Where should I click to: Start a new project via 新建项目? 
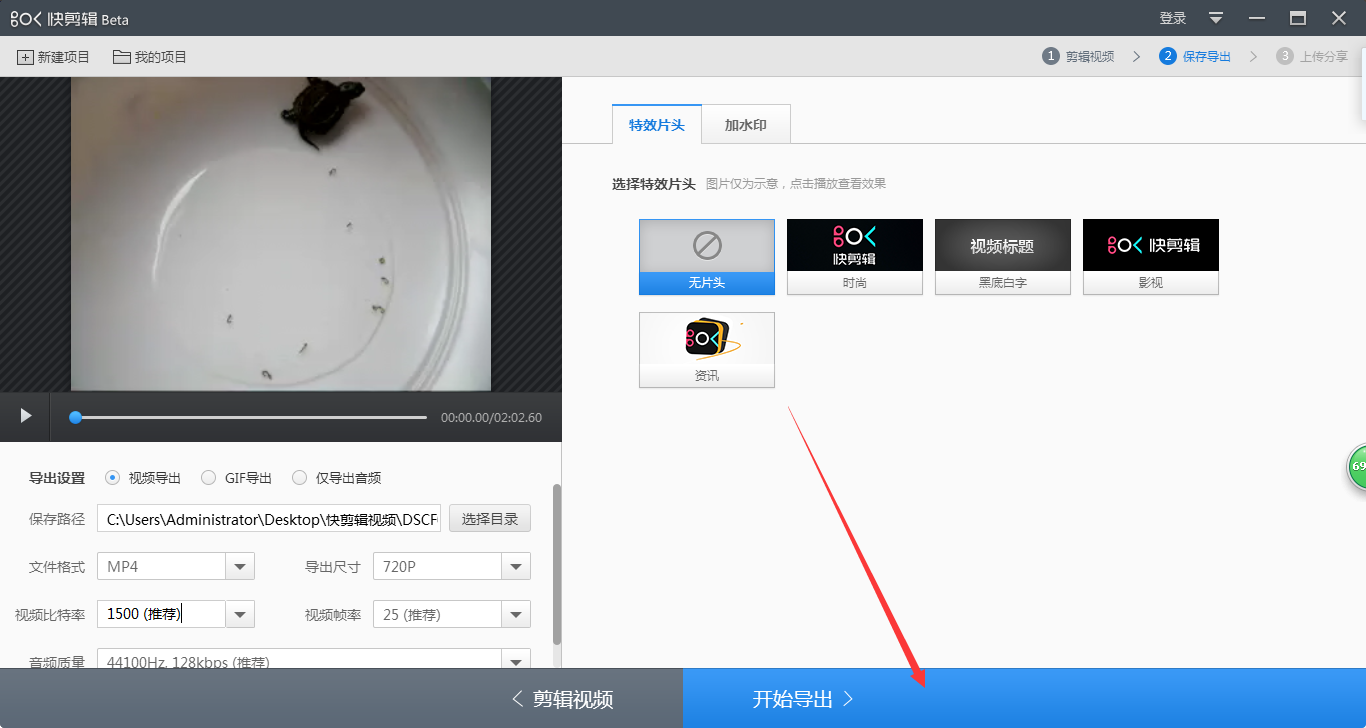(53, 56)
